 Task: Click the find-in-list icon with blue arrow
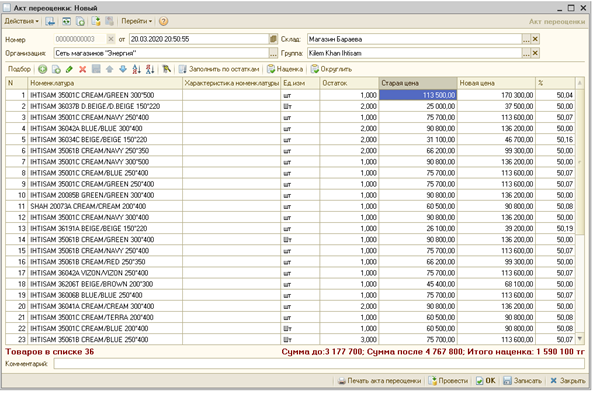click(50, 21)
